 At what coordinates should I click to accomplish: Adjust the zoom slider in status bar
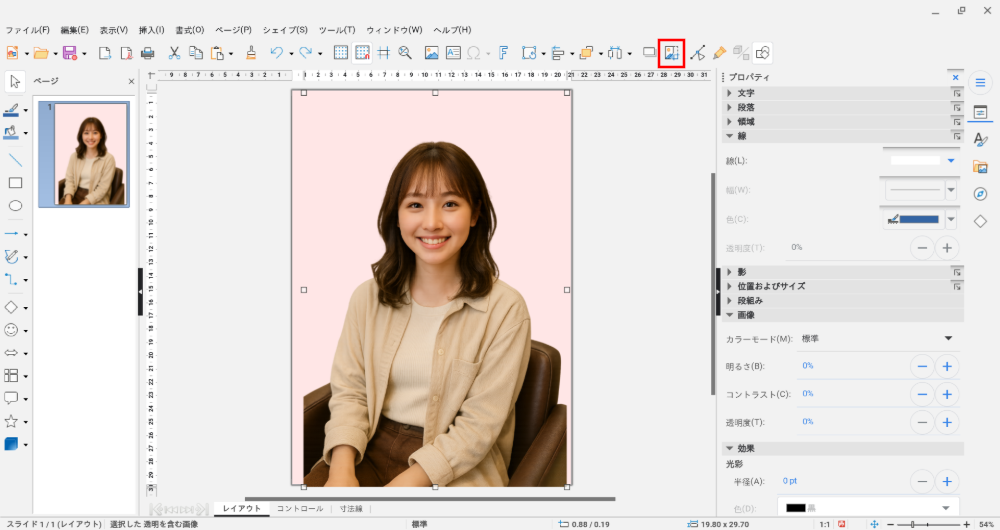tap(928, 524)
